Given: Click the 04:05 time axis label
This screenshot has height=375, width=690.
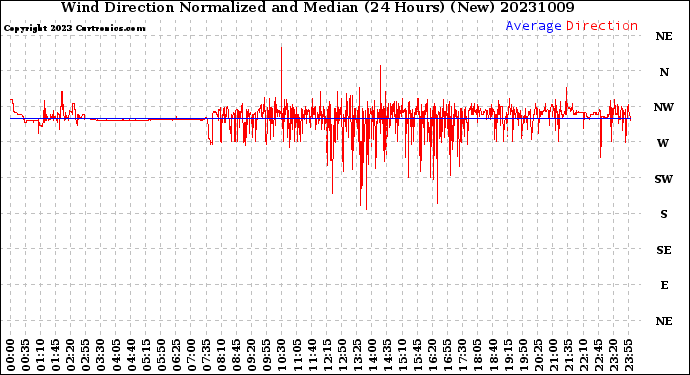Looking at the screenshot, I should click(x=116, y=355).
